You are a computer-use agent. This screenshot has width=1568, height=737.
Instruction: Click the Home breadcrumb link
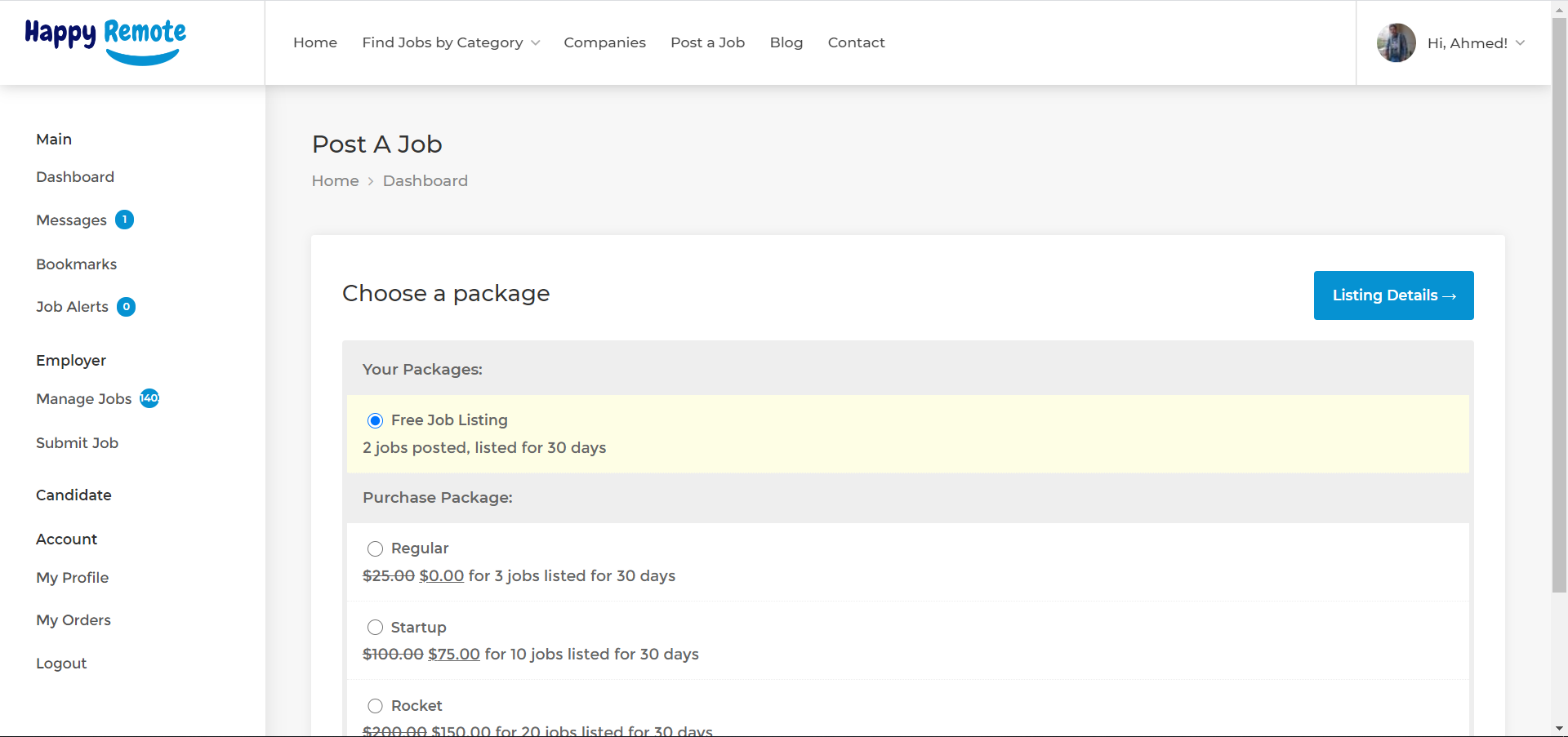coord(335,181)
